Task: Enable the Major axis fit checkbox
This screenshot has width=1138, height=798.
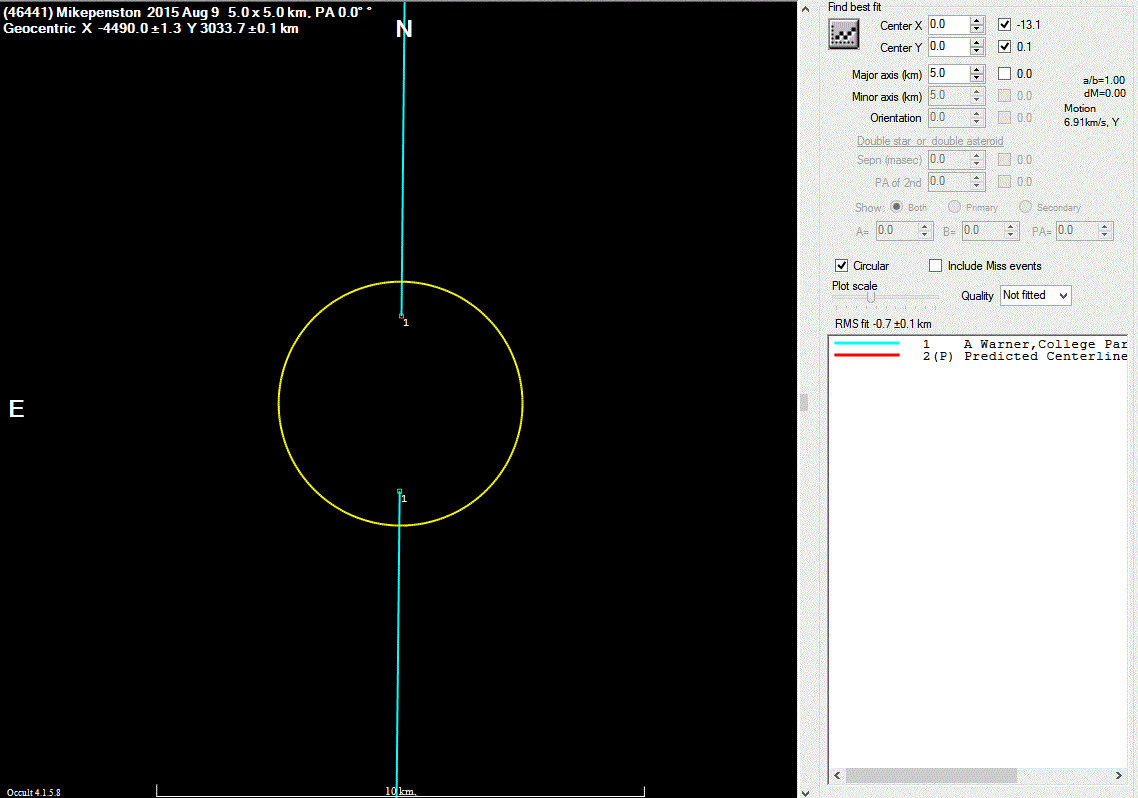Action: [1005, 74]
